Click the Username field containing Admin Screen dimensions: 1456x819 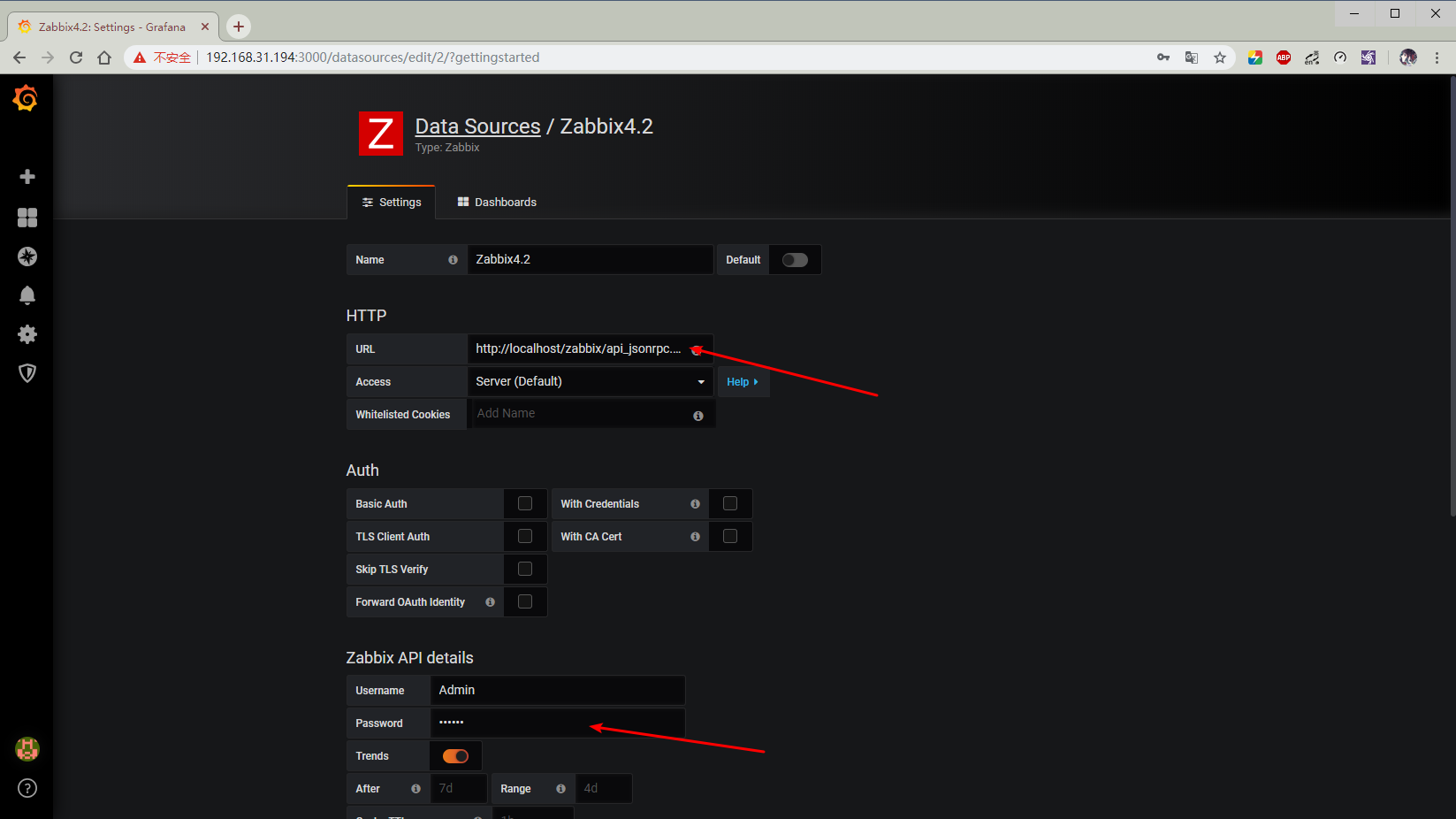click(x=557, y=691)
